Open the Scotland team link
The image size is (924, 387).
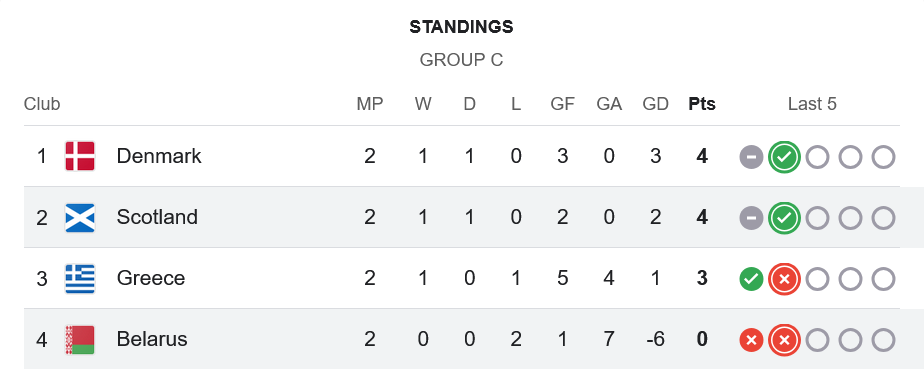[x=157, y=217]
